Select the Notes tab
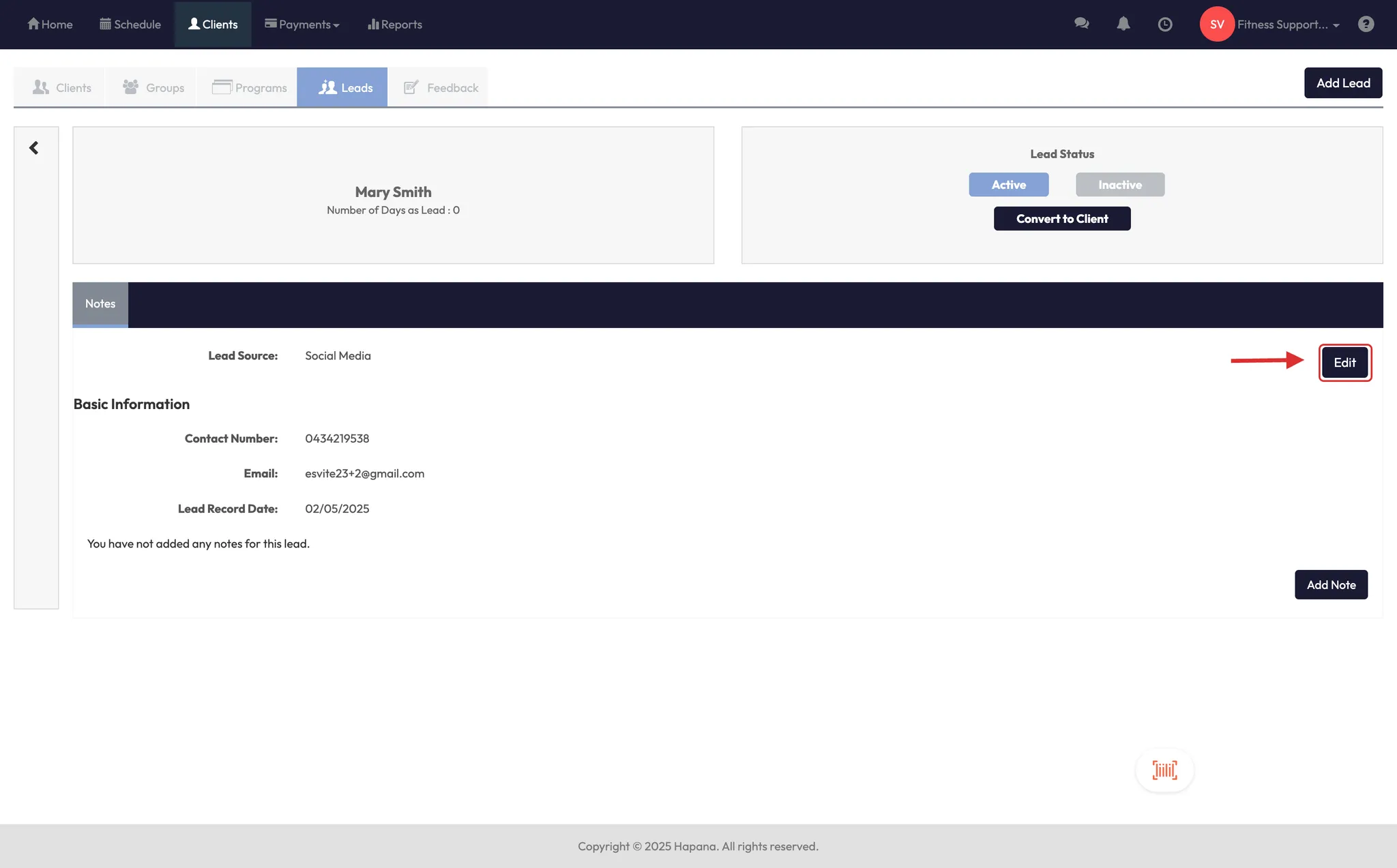 100,304
